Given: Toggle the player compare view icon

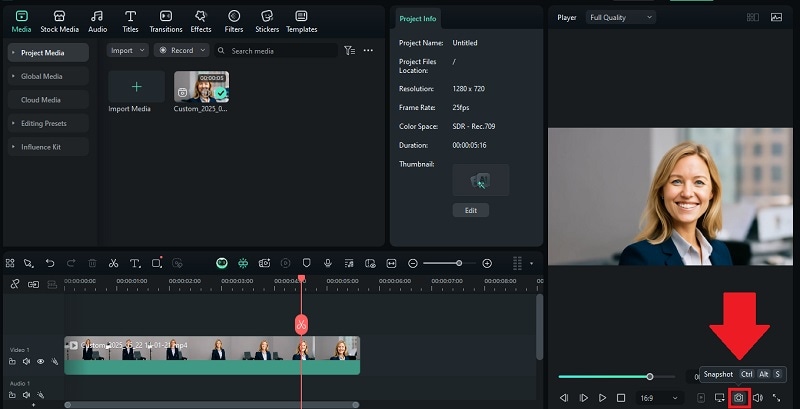Looking at the screenshot, I should pos(753,17).
